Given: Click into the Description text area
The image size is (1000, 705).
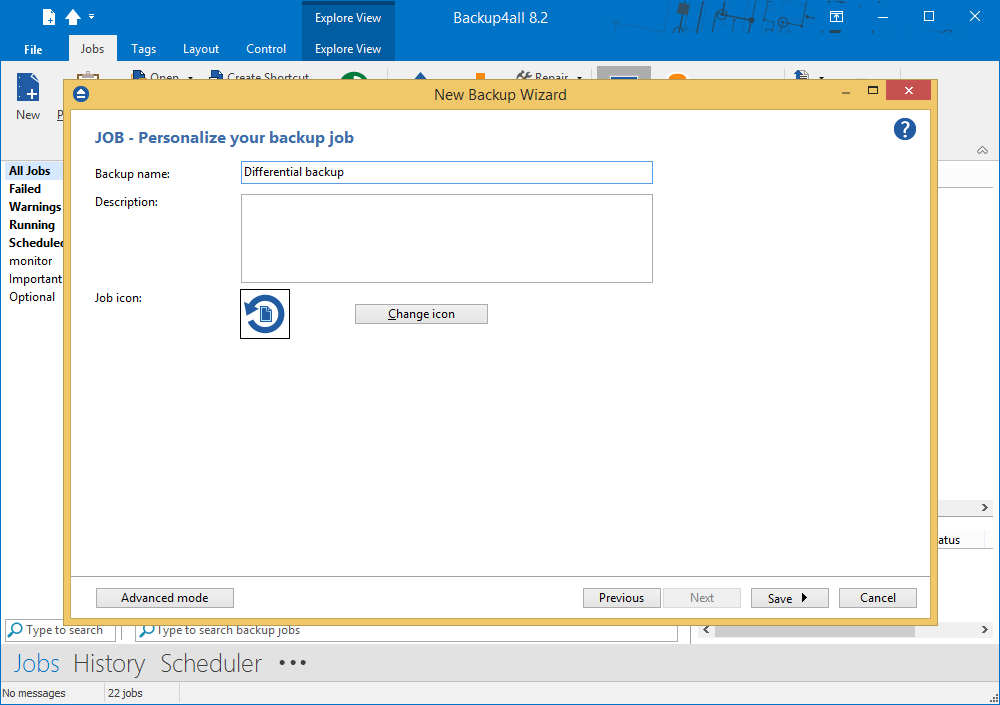Looking at the screenshot, I should (446, 238).
